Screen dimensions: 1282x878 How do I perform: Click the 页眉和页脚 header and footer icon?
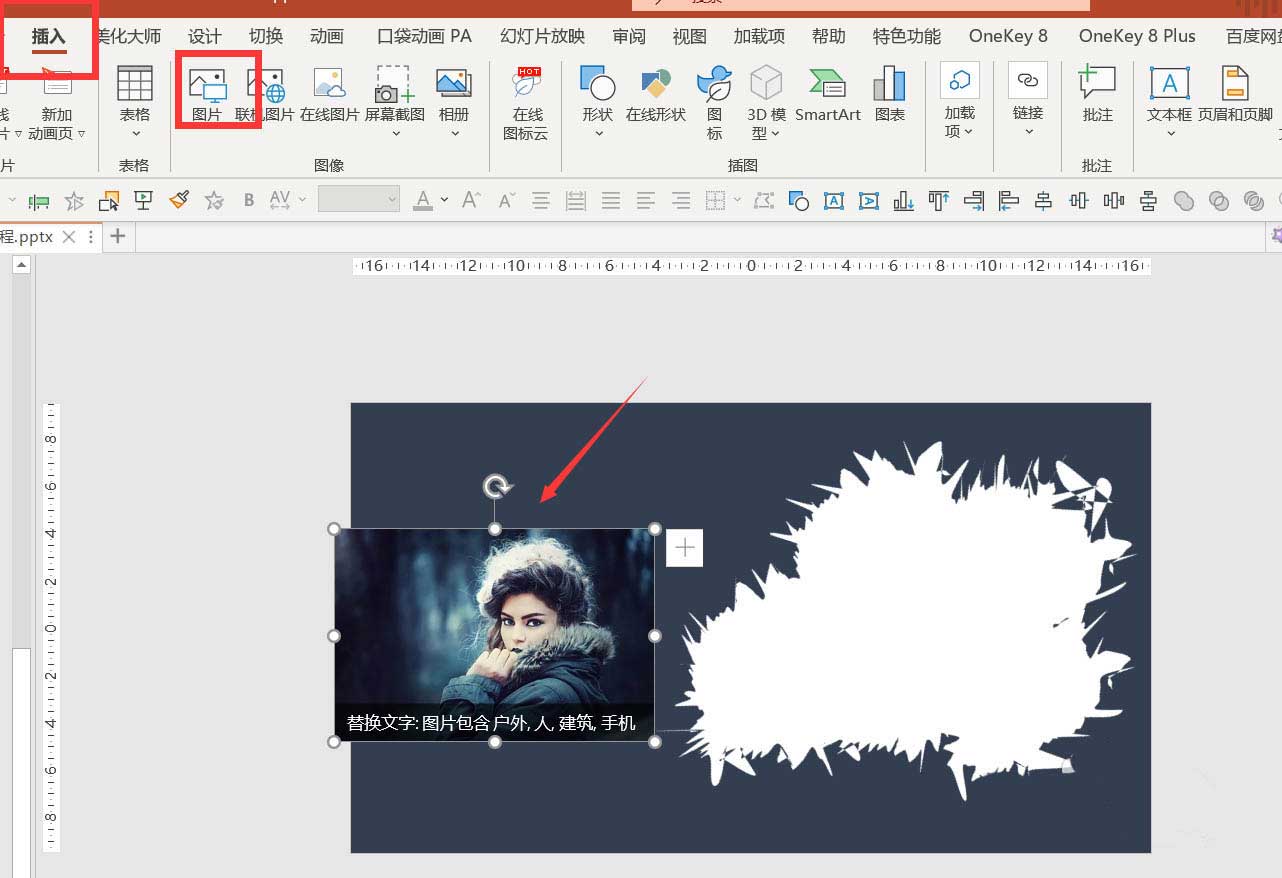[x=1235, y=94]
